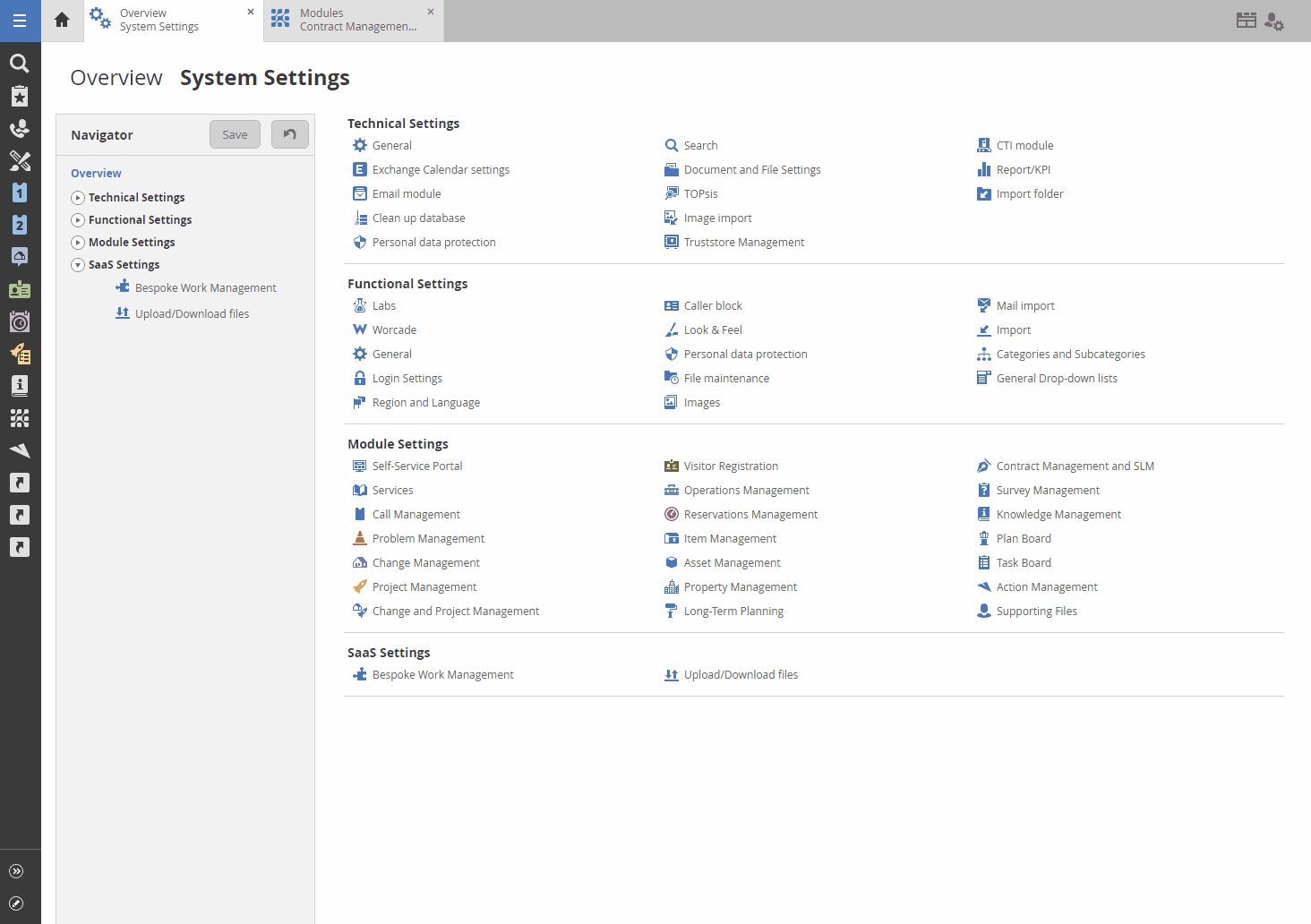Open the reservations clock calendar sidebar icon
The height and width of the screenshot is (924, 1311).
20,321
